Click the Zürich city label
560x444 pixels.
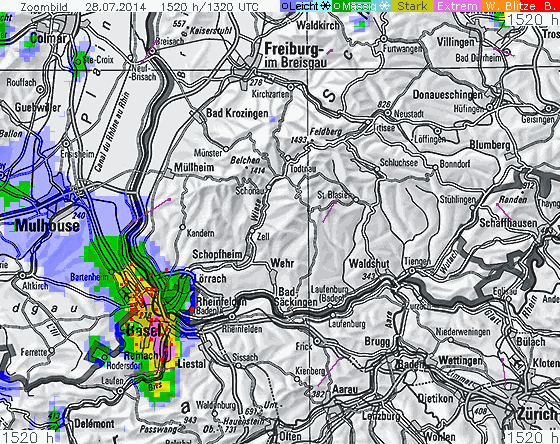pyautogui.click(x=538, y=415)
